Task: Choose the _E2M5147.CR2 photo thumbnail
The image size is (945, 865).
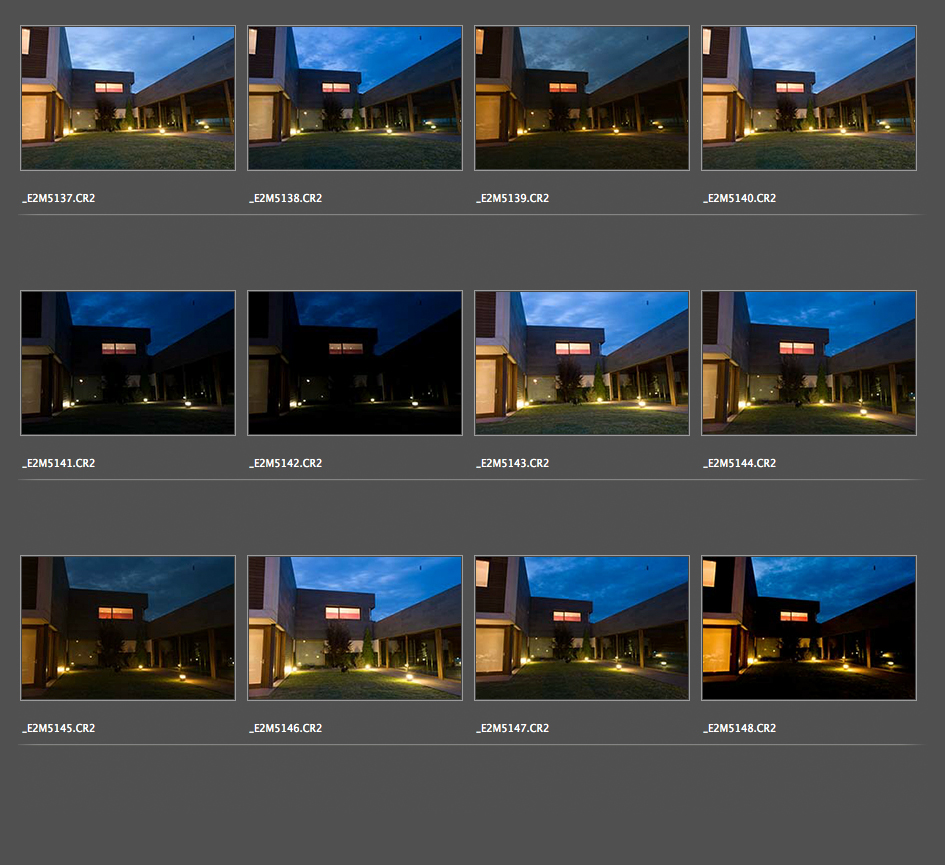Action: pyautogui.click(x=582, y=628)
